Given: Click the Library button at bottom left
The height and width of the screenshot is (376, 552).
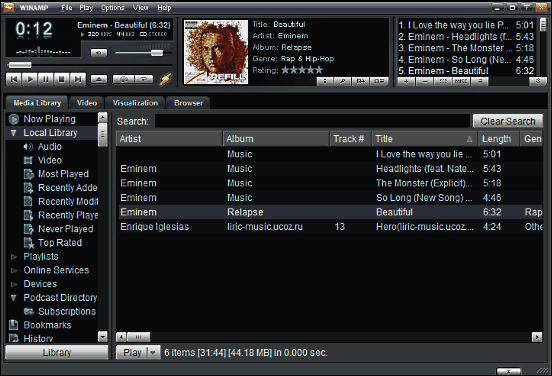Looking at the screenshot, I should tap(57, 352).
